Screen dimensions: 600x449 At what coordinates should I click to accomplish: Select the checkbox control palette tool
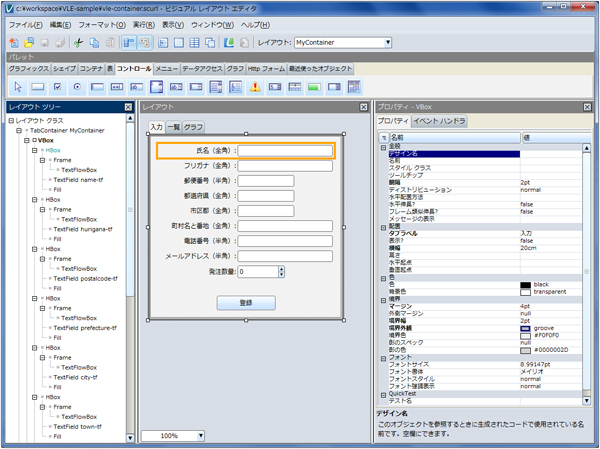pyautogui.click(x=57, y=87)
